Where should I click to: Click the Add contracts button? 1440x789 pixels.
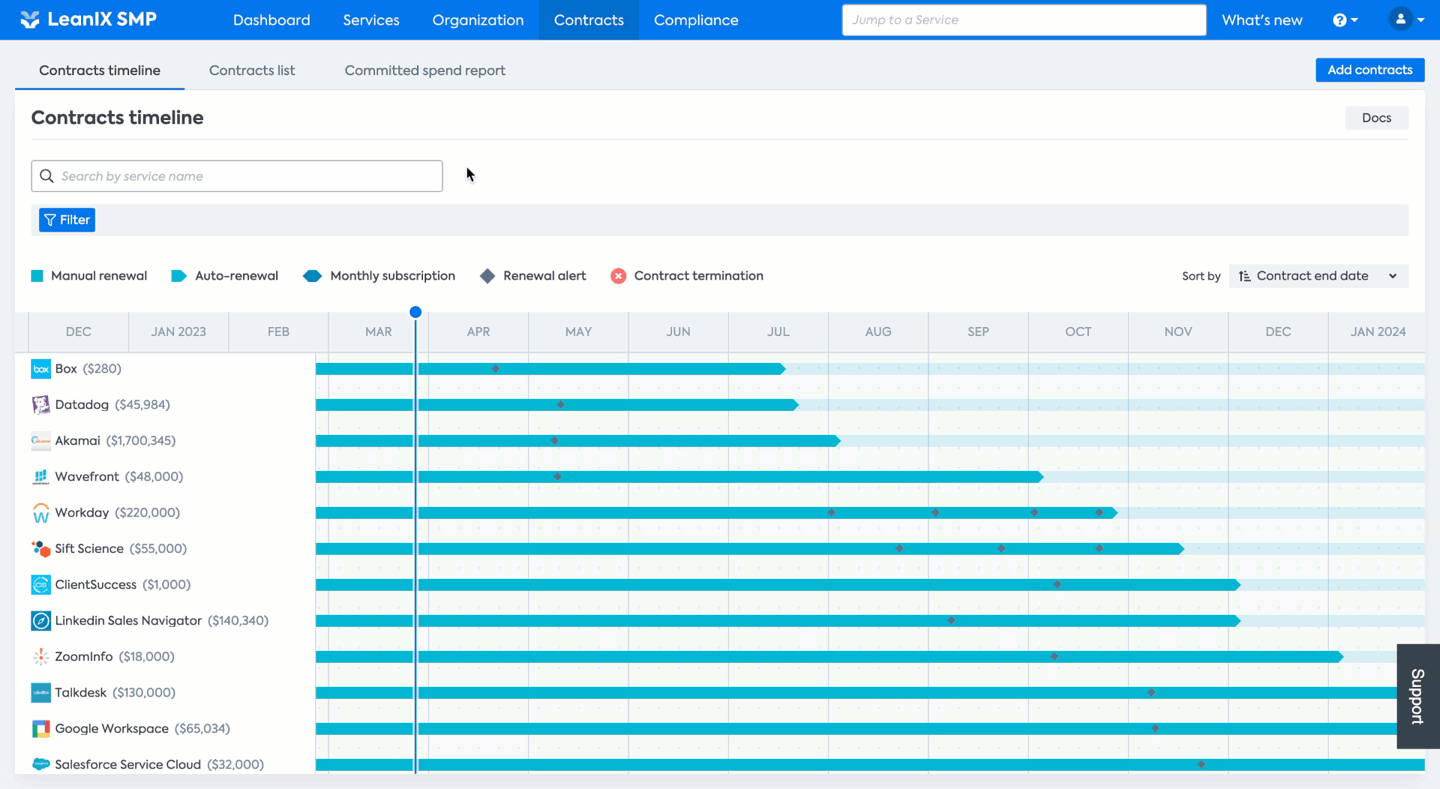click(1370, 70)
